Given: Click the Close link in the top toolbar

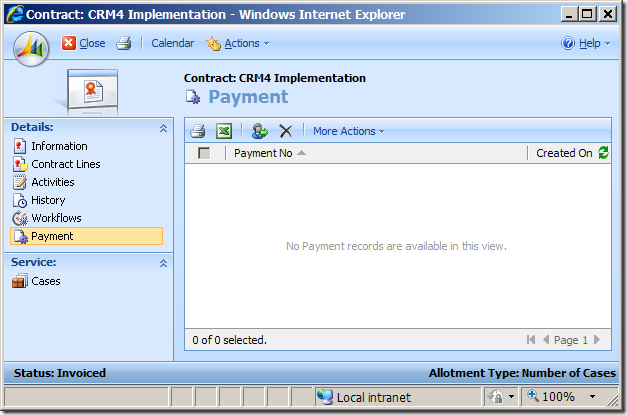Looking at the screenshot, I should point(92,43).
